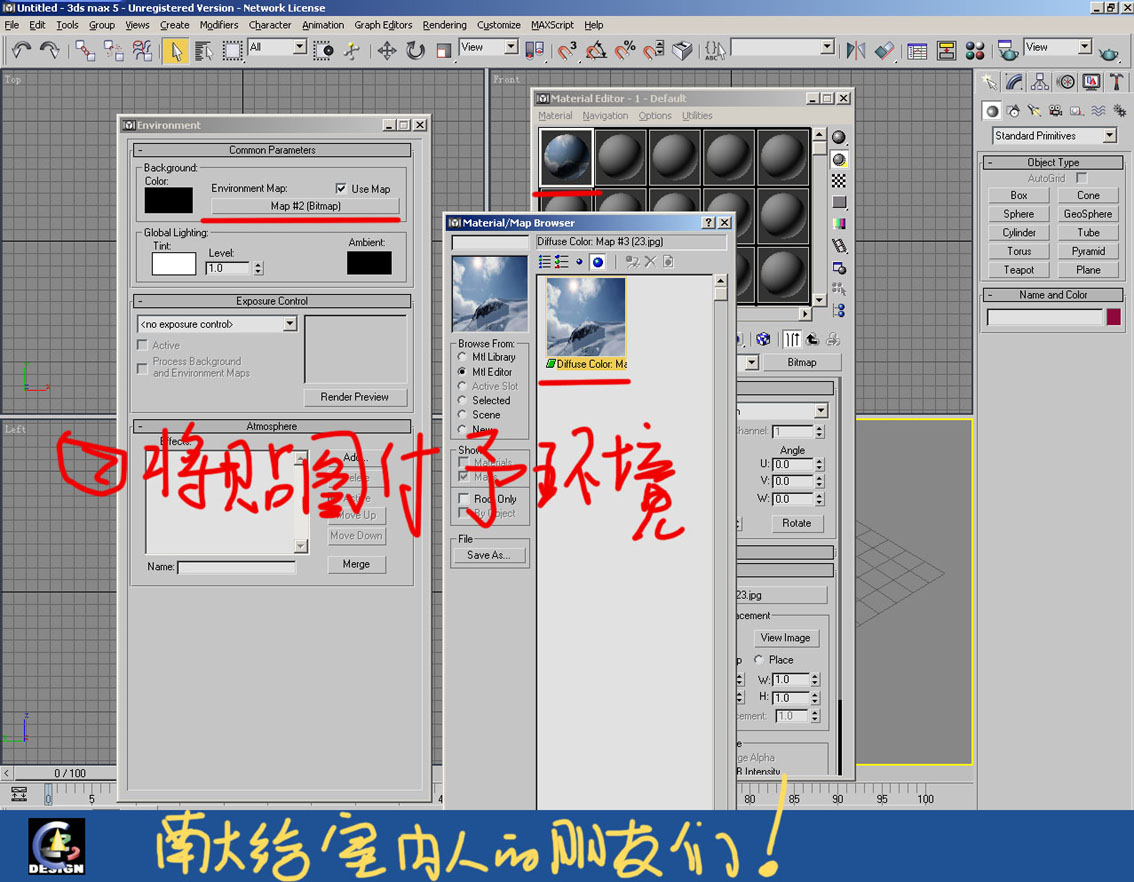The width and height of the screenshot is (1134, 882).
Task: Open the Material Editor spheres icon
Action: point(975,51)
